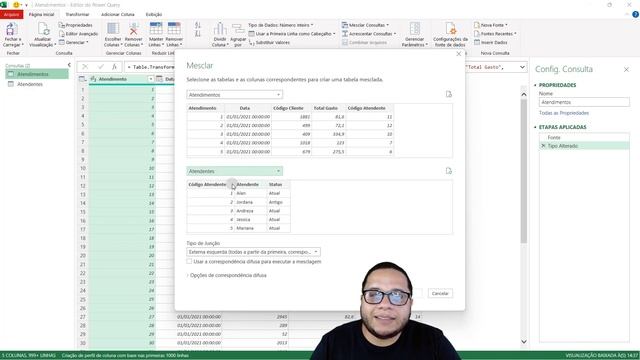Click help question mark icon
The height and width of the screenshot is (360, 640).
pyautogui.click(x=635, y=14)
